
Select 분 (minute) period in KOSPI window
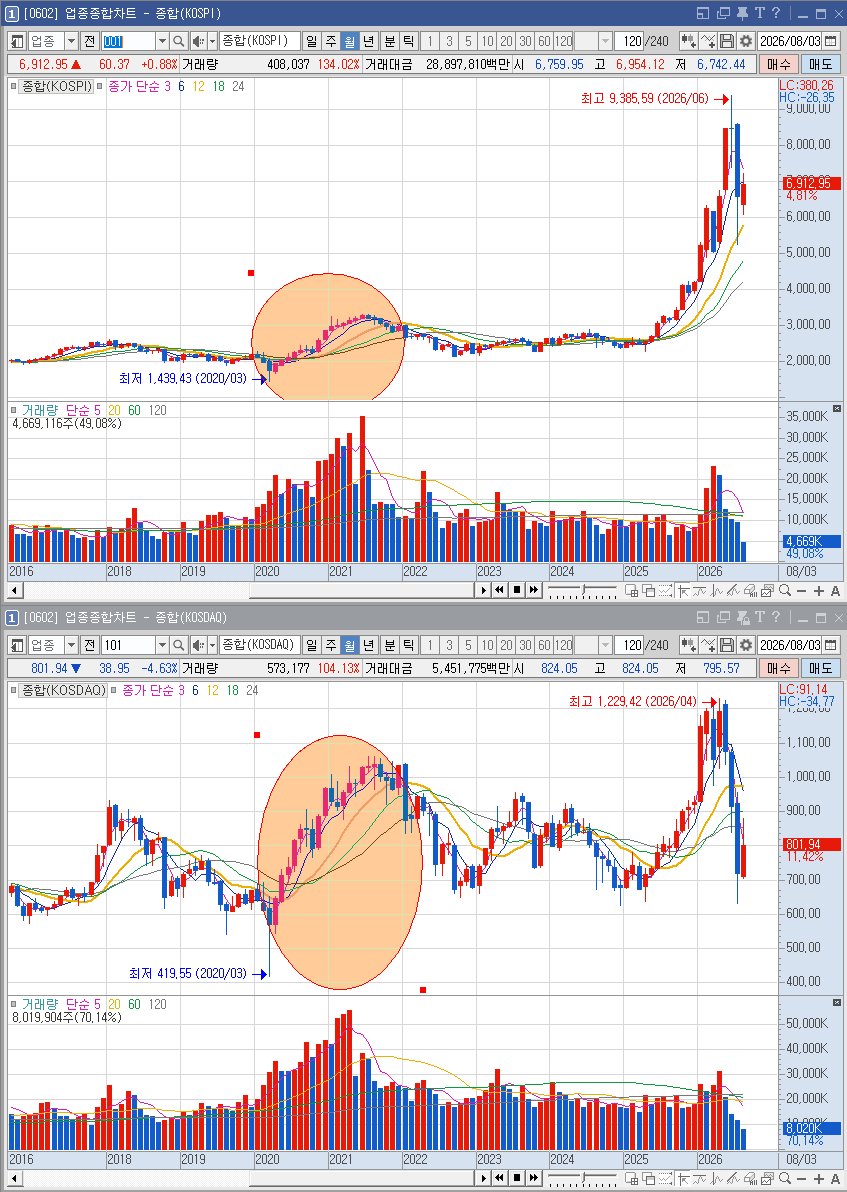click(x=389, y=41)
